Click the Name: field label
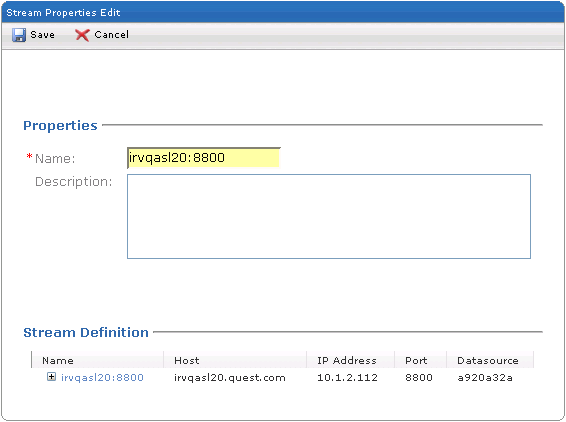This screenshot has height=422, width=566. coord(55,158)
